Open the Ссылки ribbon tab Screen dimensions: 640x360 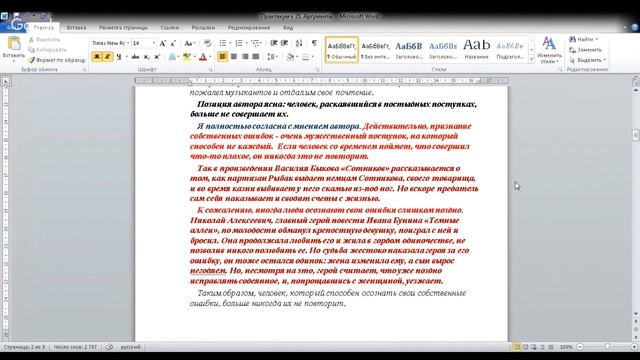(170, 28)
